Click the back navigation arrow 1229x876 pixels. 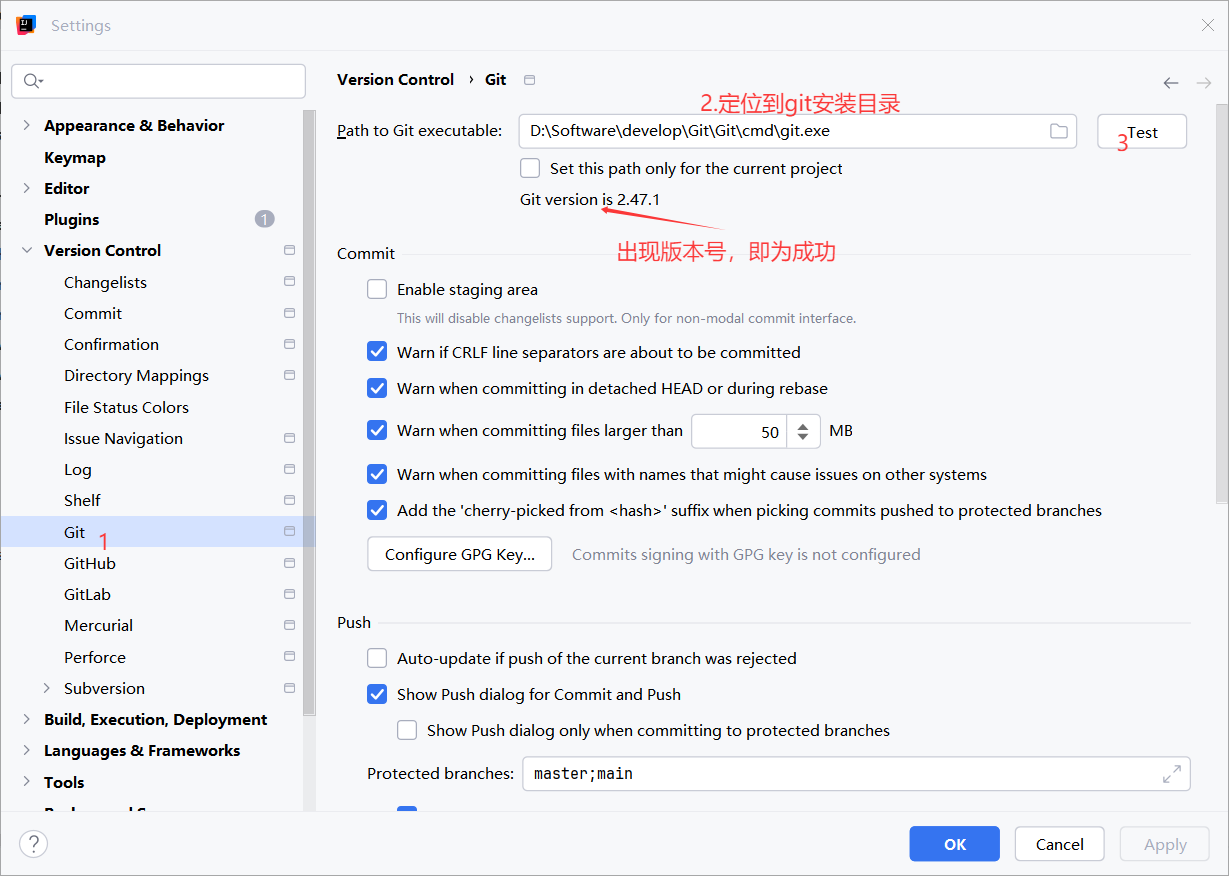tap(1171, 83)
